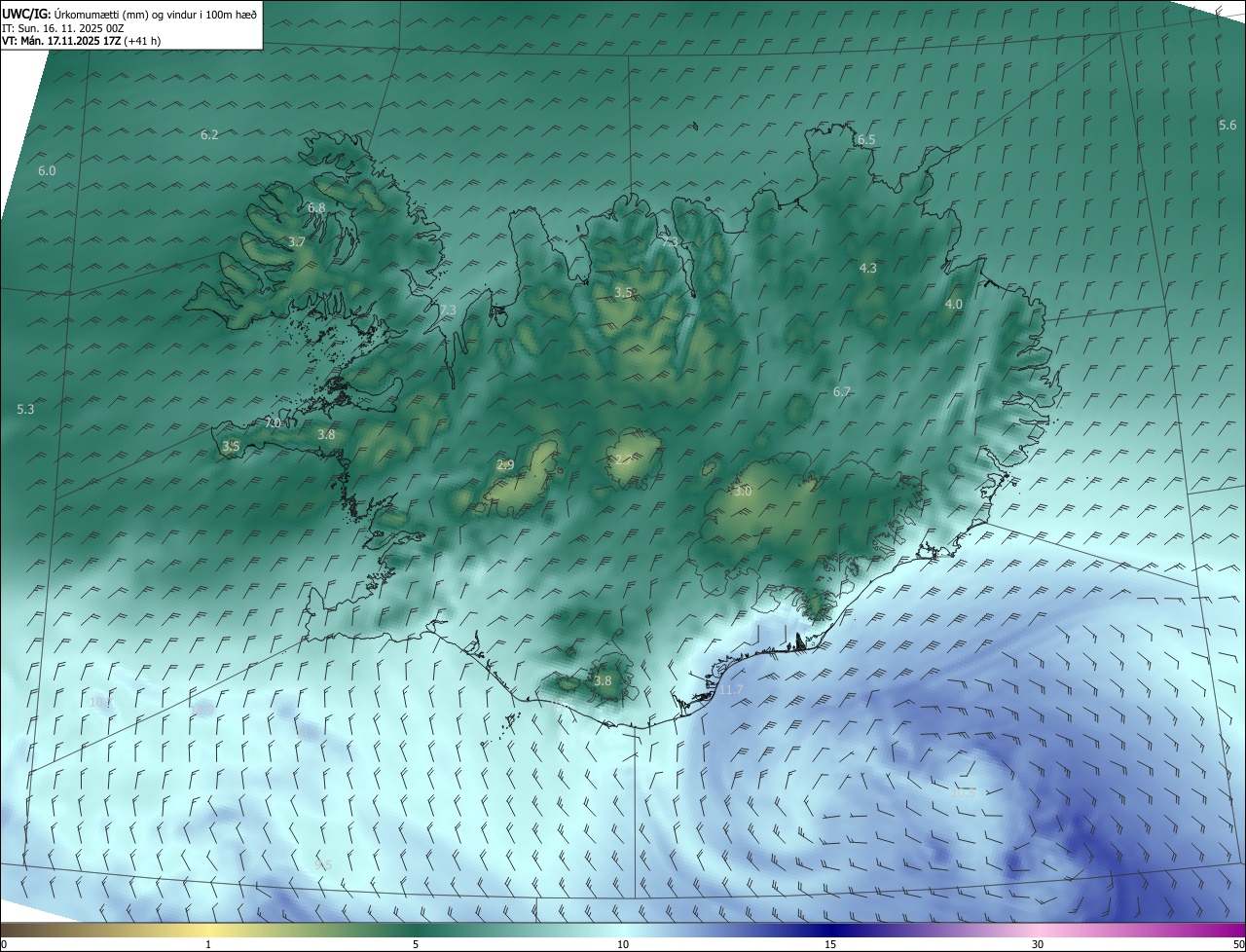
Task: Click the 11.7 value off the south coast
Action: [x=731, y=689]
